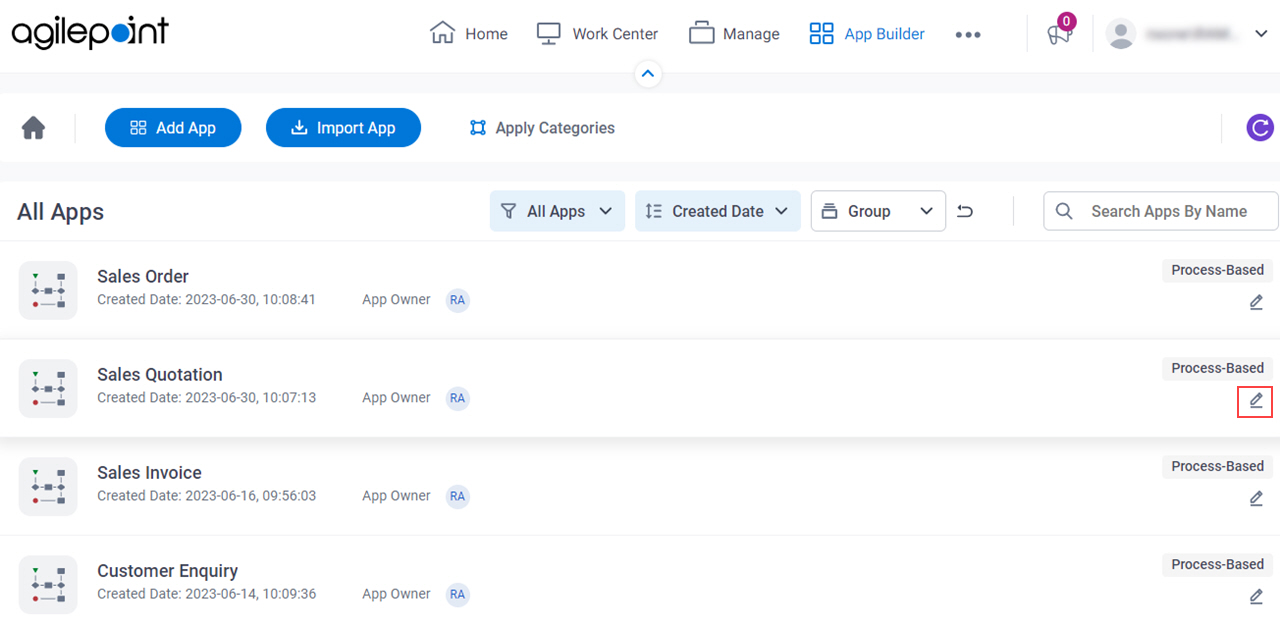The image size is (1280, 626).
Task: Edit the Sales Quotation app
Action: click(x=1256, y=401)
